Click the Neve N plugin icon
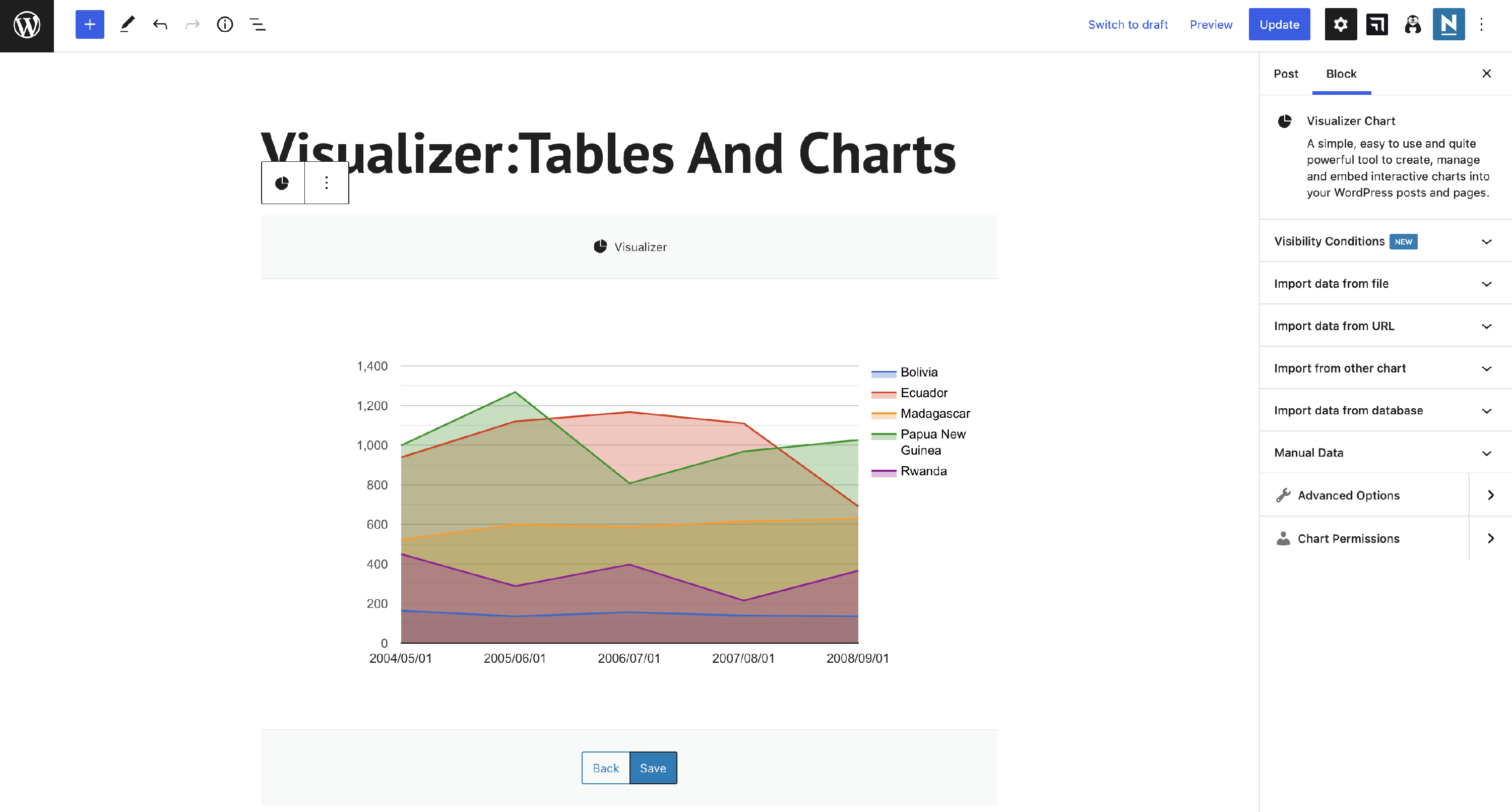Viewport: 1512px width, 812px height. [x=1448, y=25]
